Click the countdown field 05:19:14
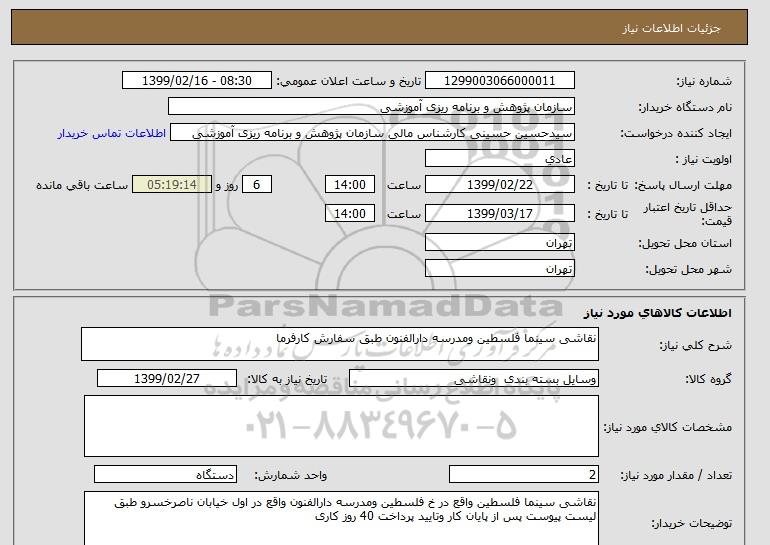 click(x=172, y=185)
